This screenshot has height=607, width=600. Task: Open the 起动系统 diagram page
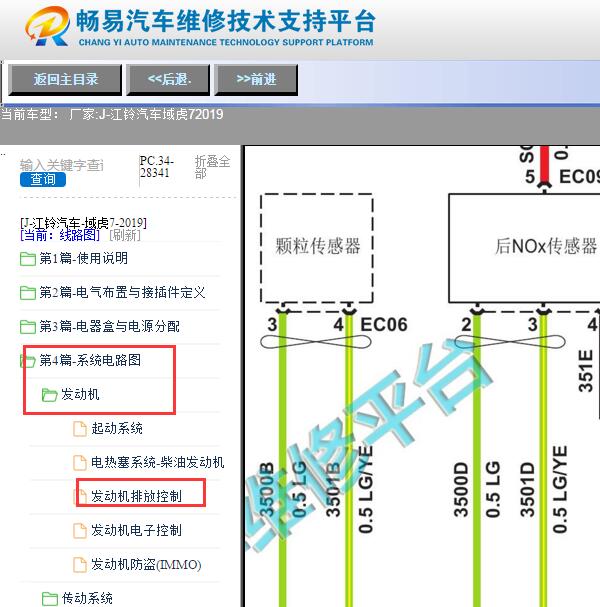tap(117, 429)
